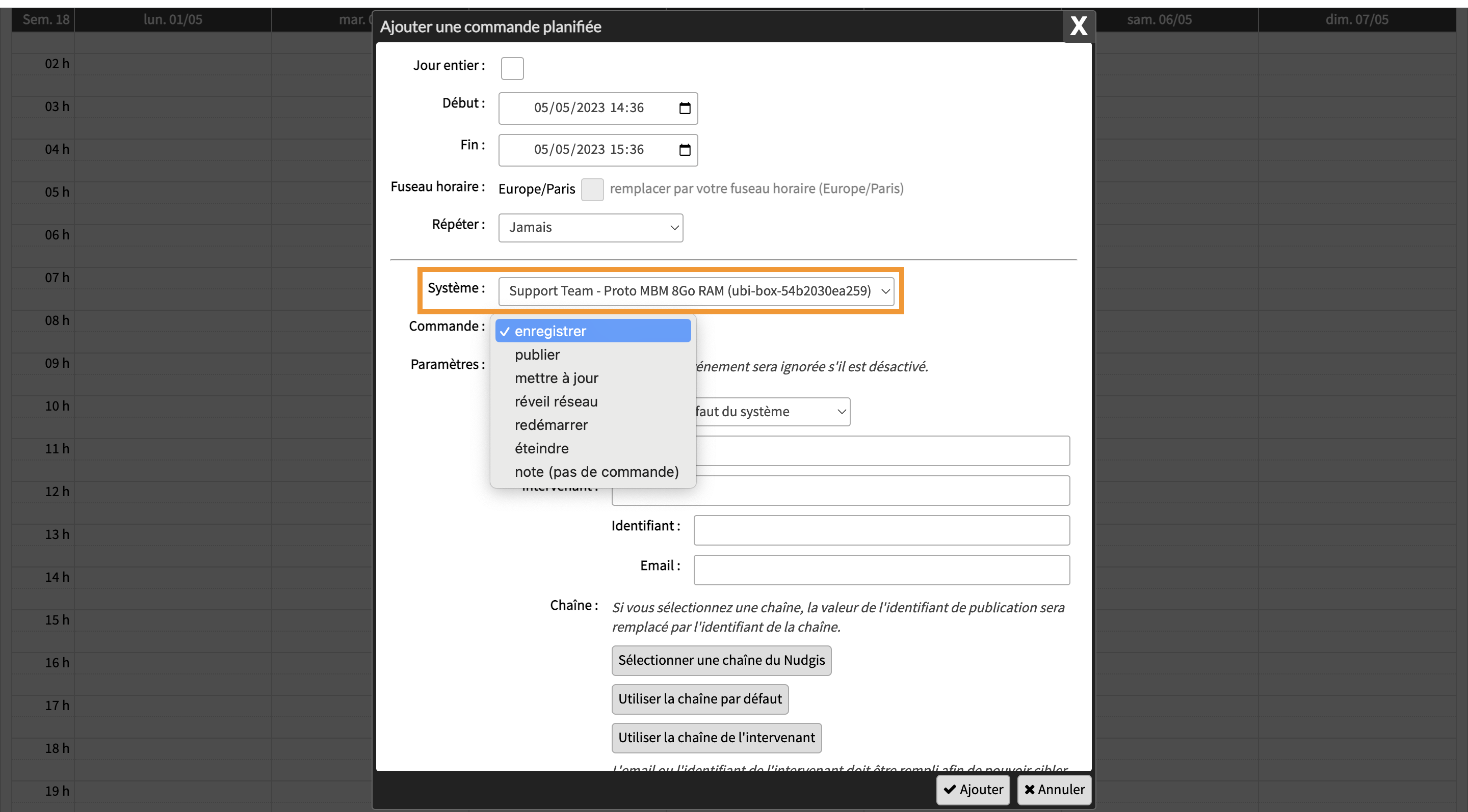Image resolution: width=1468 pixels, height=812 pixels.
Task: Select note (pas de commande) option
Action: pyautogui.click(x=596, y=472)
